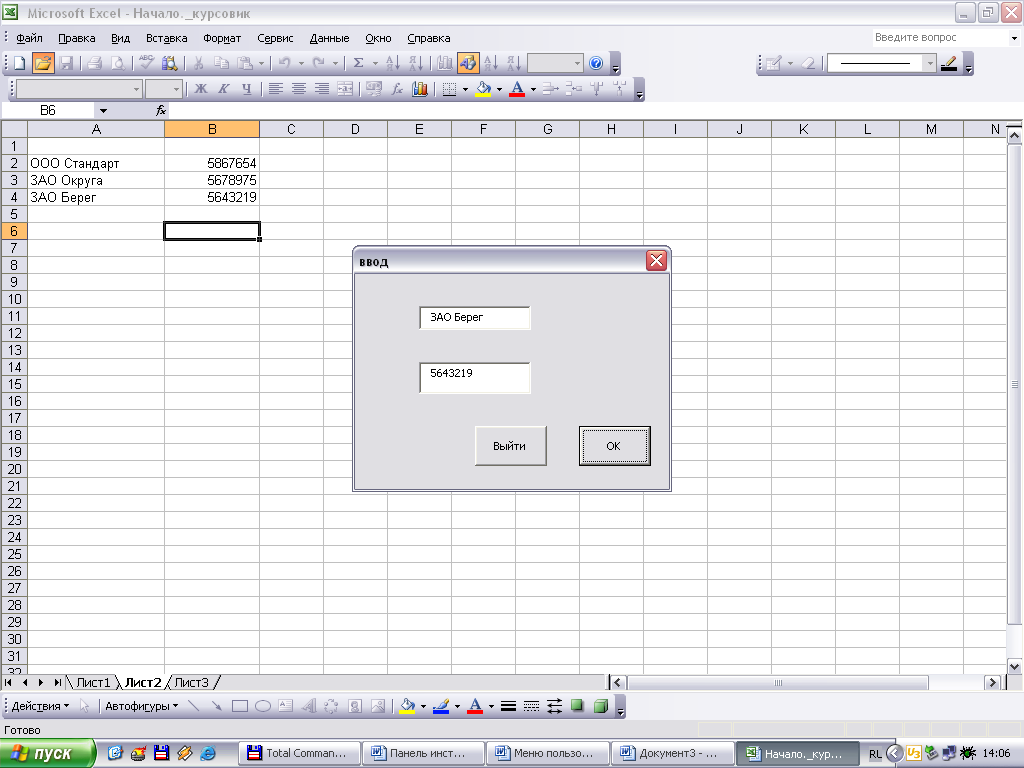Image resolution: width=1024 pixels, height=768 pixels.
Task: Open the Zoom percentage dropdown
Action: pyautogui.click(x=577, y=63)
